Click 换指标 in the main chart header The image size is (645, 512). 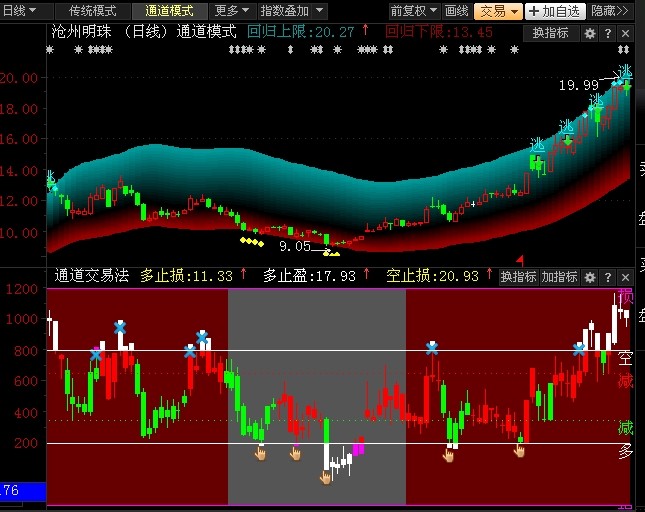click(550, 33)
